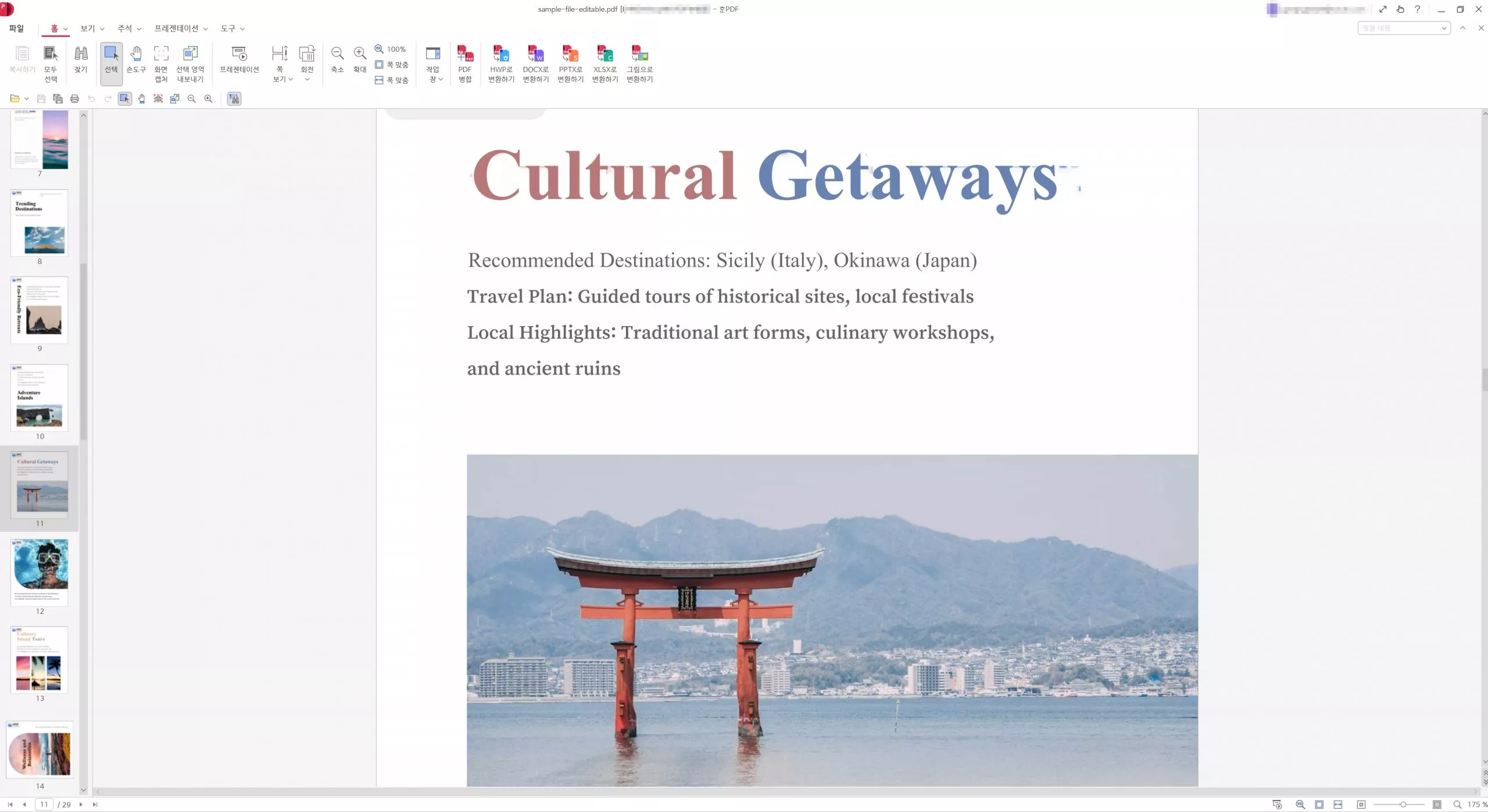Screen dimensions: 1488x812
Task: Expand the 도구 menu chevron
Action: pos(242,28)
